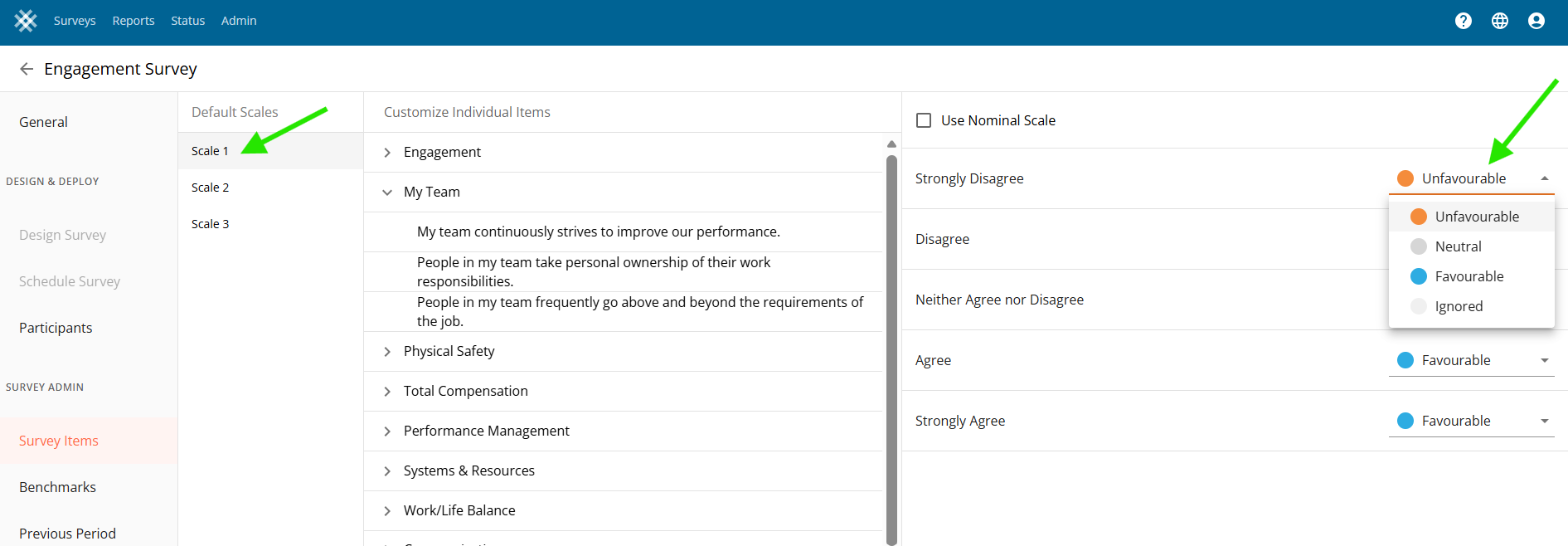Pick the grey Neutral option in list

click(x=1458, y=246)
